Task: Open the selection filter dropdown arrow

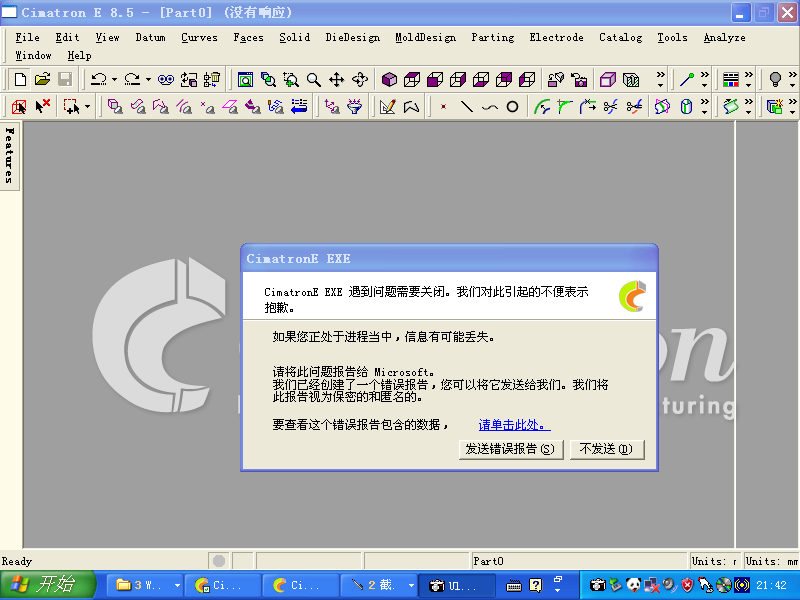Action: click(x=87, y=107)
